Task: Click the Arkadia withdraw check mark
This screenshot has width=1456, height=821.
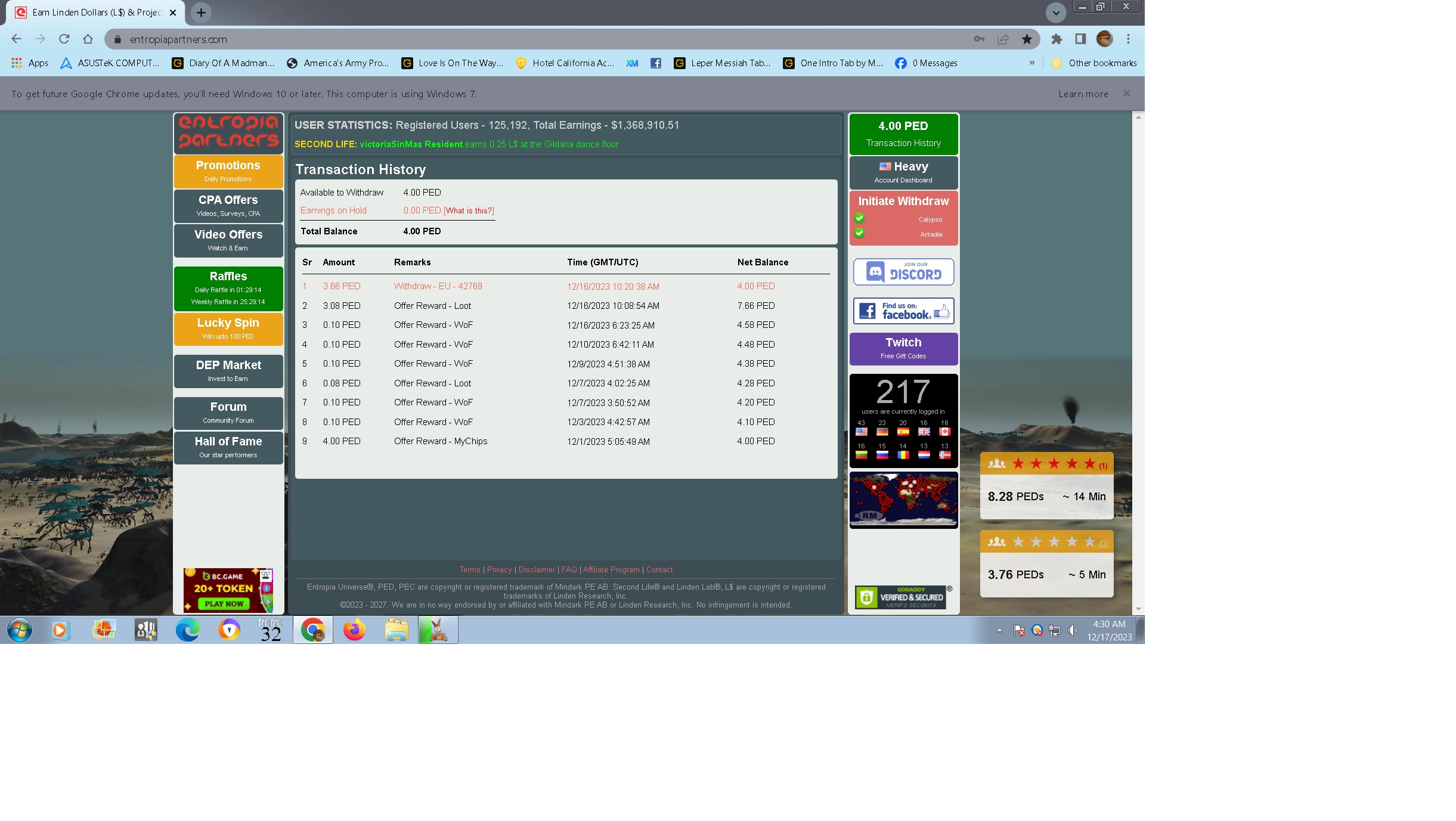Action: [859, 233]
